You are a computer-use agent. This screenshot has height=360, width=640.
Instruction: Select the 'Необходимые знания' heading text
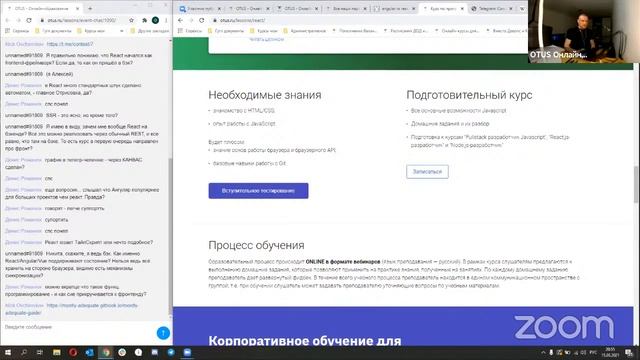(x=265, y=95)
